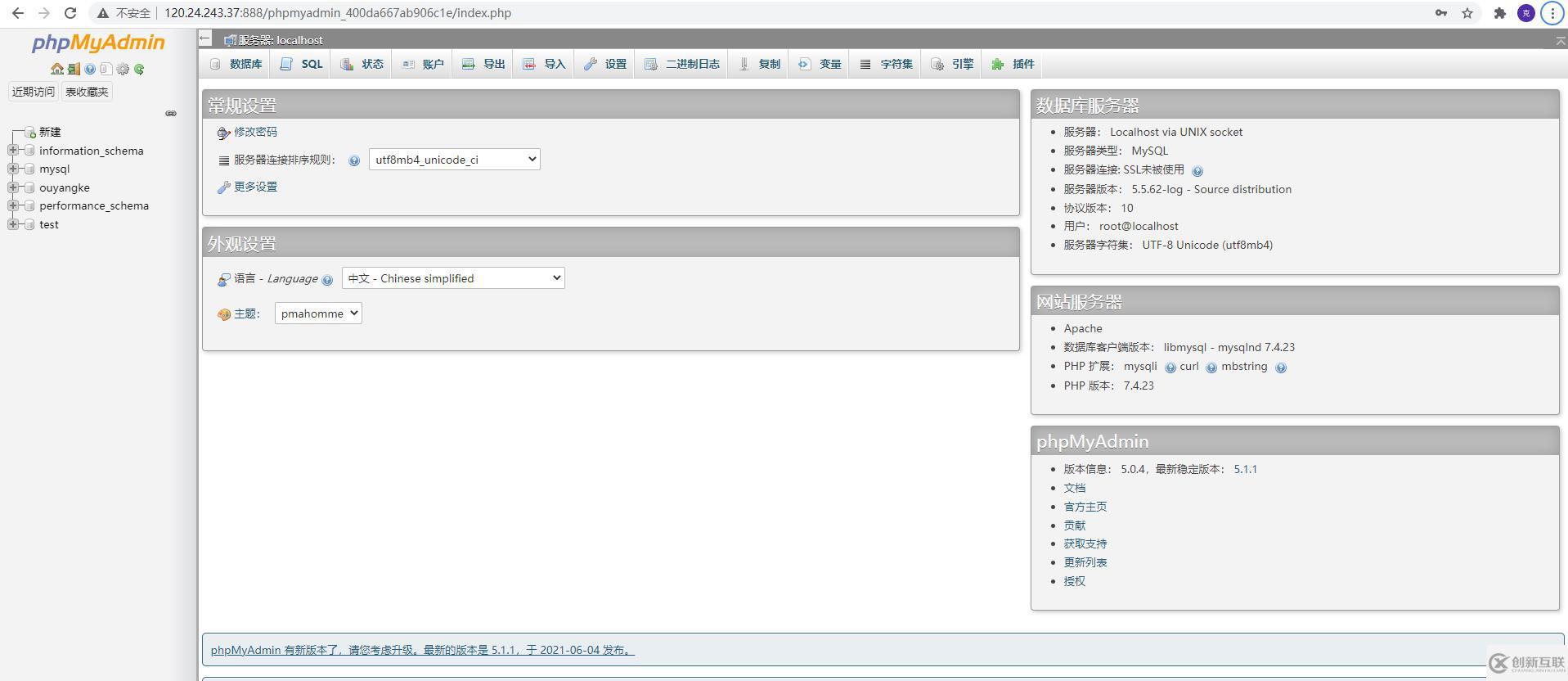The height and width of the screenshot is (681, 1568).
Task: Click help icon beside 服务器连接排序规则
Action: (x=354, y=160)
